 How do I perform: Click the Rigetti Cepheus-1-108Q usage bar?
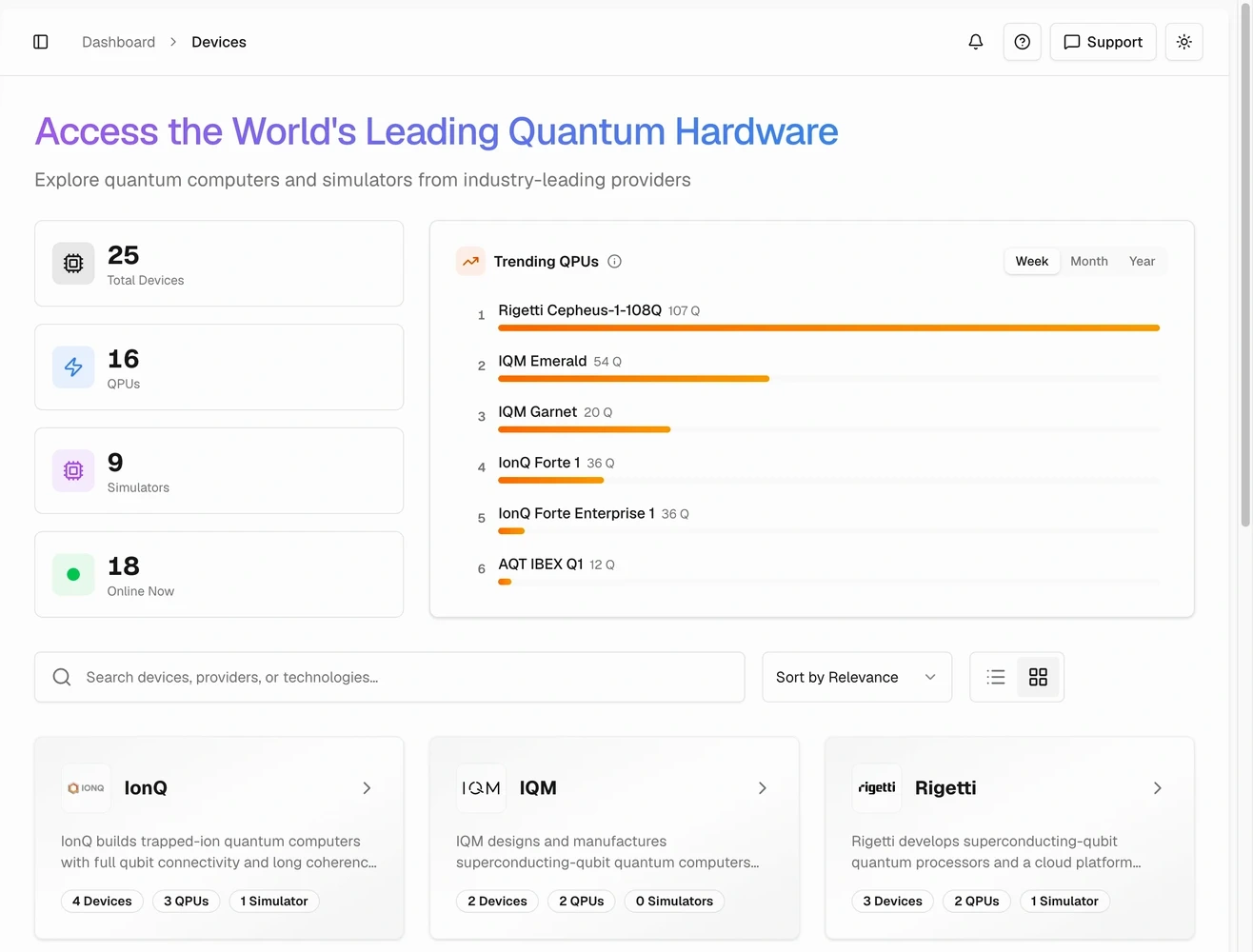click(x=828, y=328)
